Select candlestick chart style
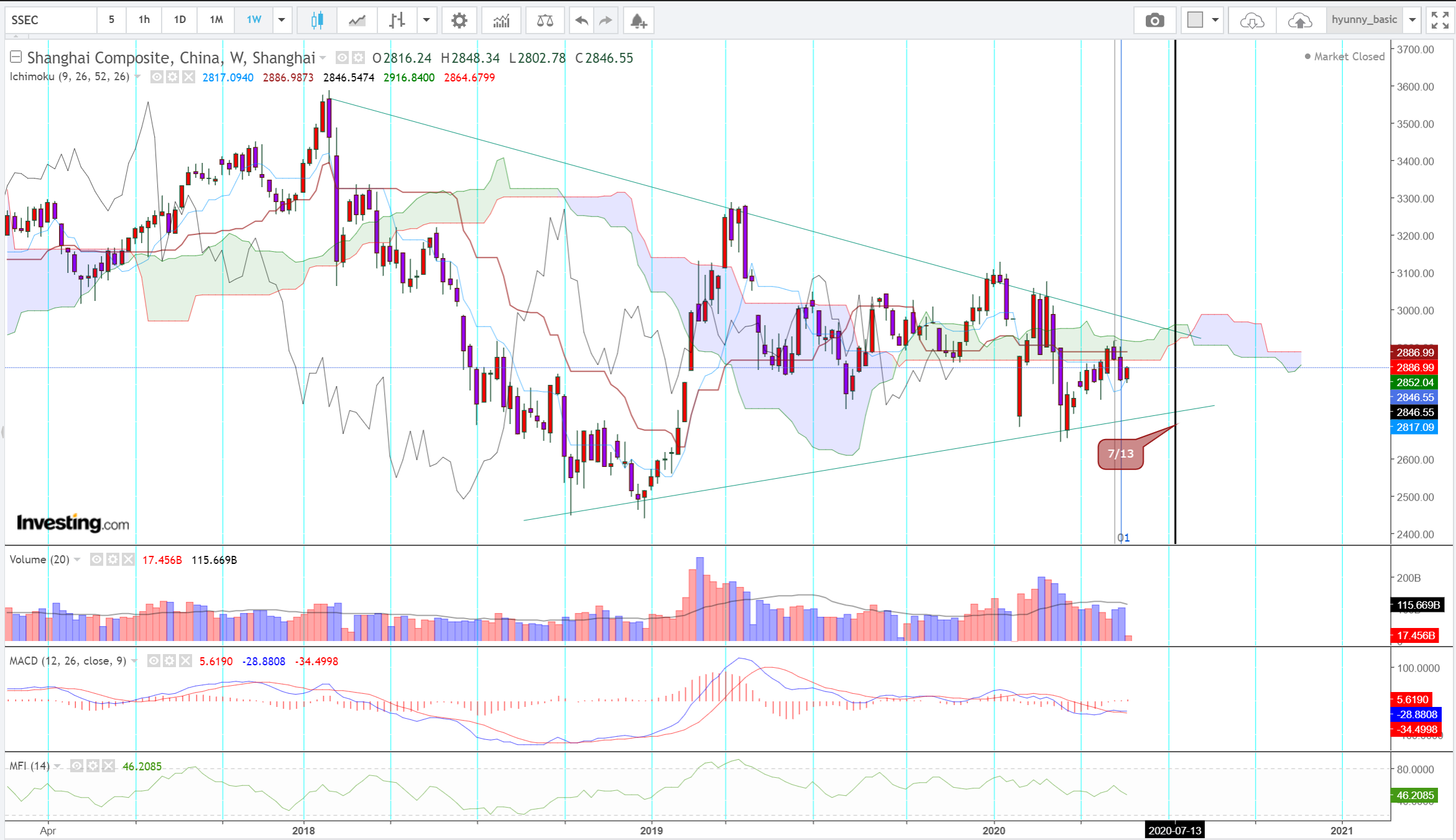The image size is (1456, 840). click(x=317, y=21)
